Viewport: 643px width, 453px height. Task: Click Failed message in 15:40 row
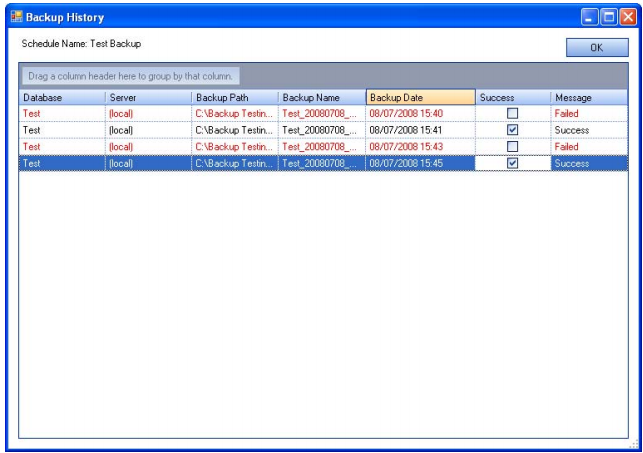589,114
